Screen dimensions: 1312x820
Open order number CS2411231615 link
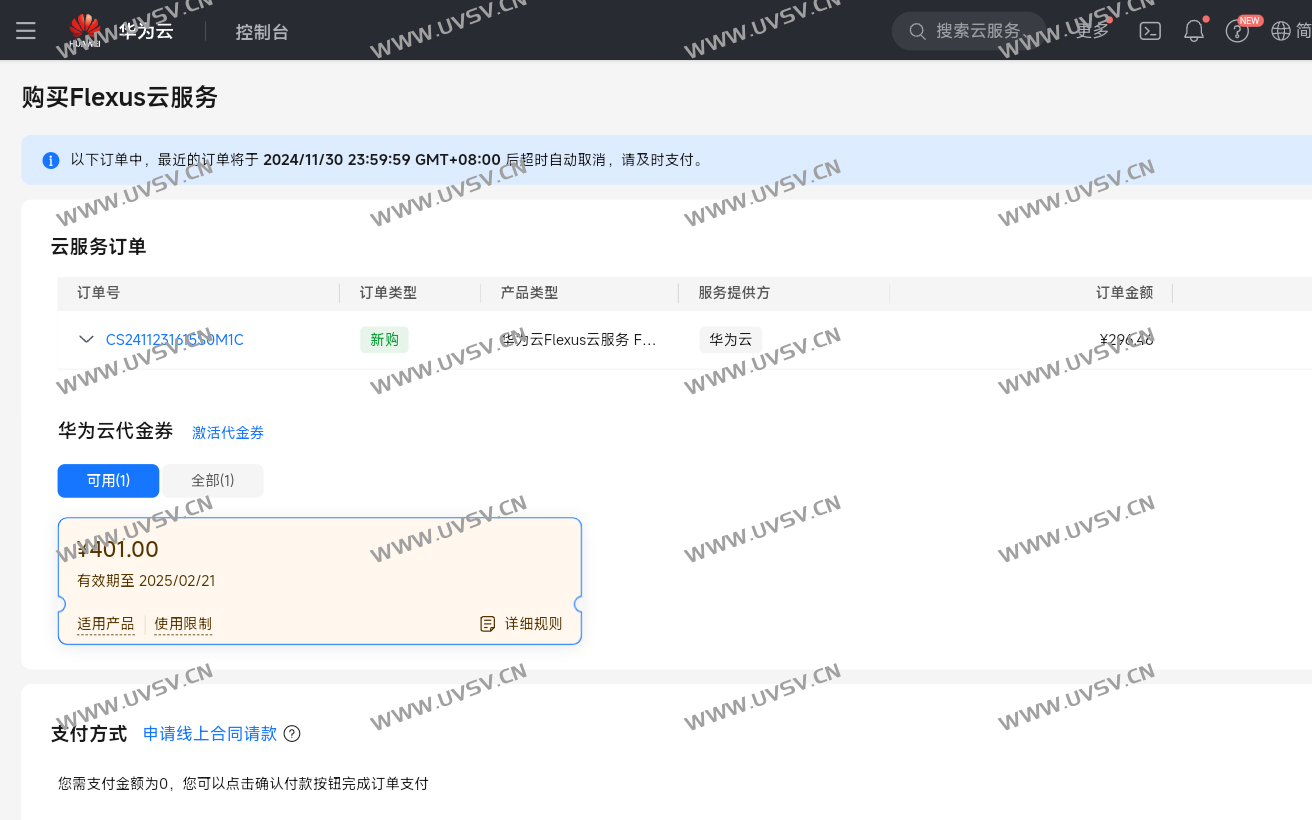175,340
